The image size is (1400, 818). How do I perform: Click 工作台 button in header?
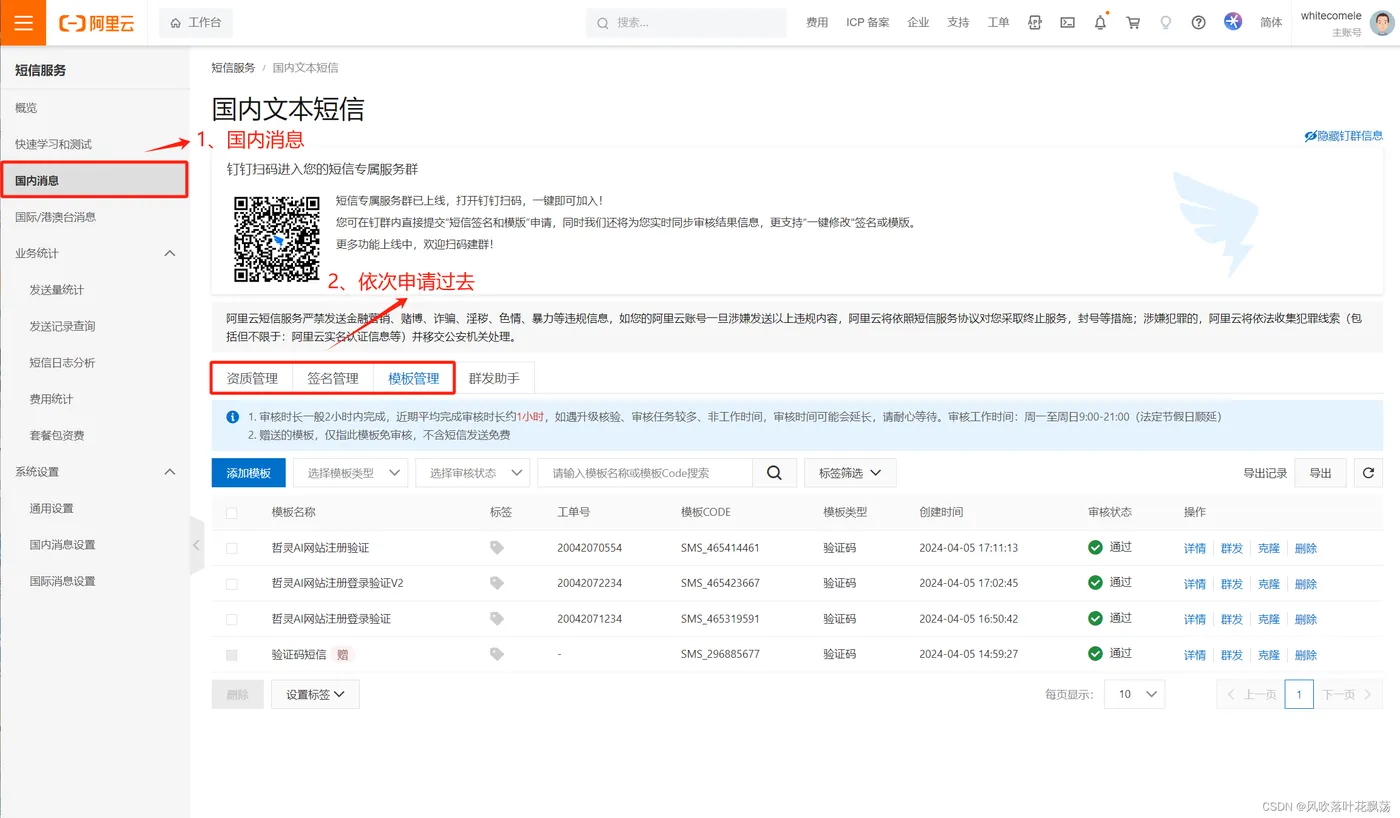click(196, 22)
